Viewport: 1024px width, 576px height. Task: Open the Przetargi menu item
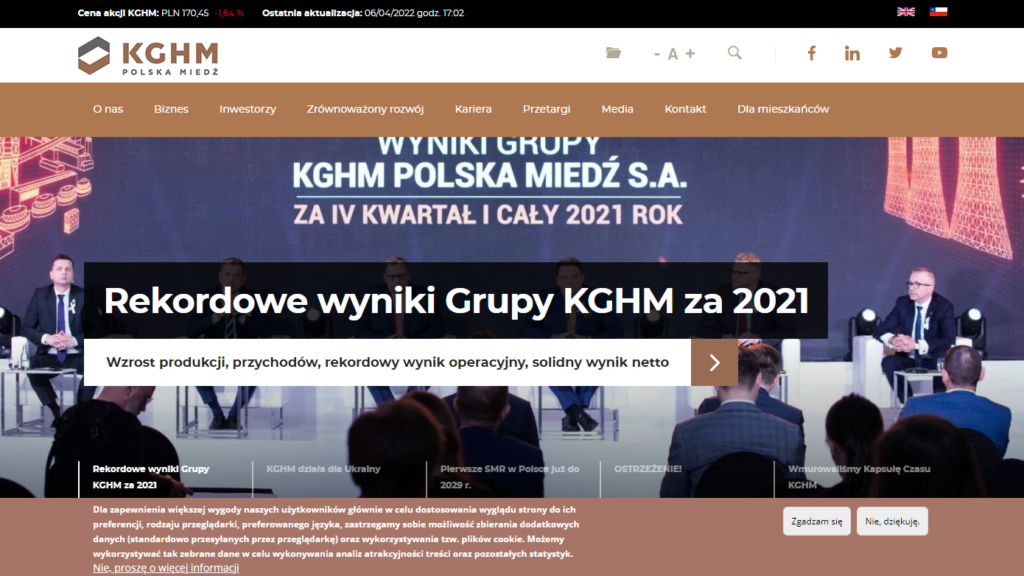coord(547,109)
